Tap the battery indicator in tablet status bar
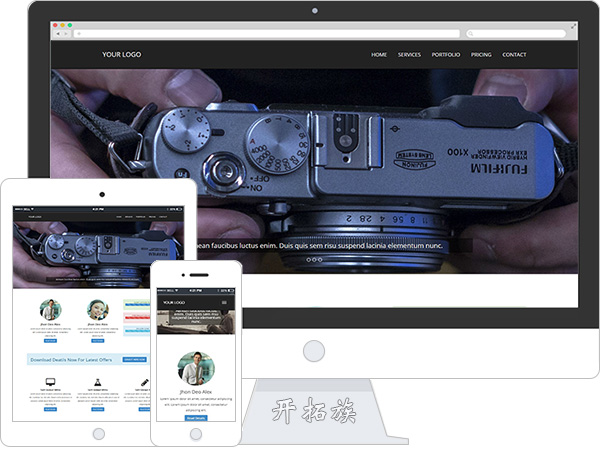Screen dimensions: 600x450 (x=179, y=209)
